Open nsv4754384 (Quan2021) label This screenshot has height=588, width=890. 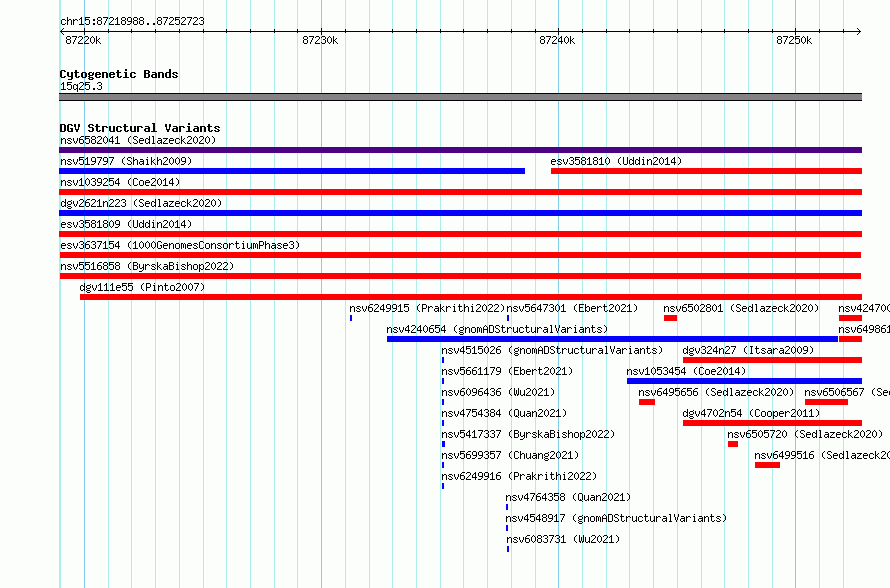(504, 413)
